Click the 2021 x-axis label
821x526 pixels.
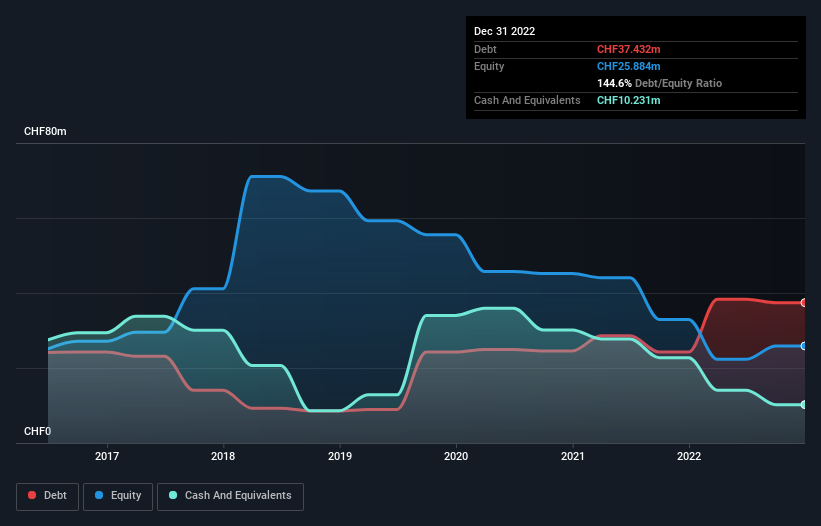(573, 456)
